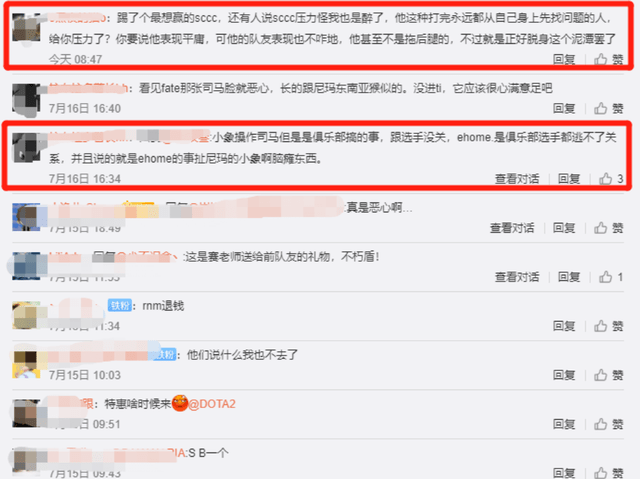The image size is (640, 479).
Task: Like the 他们说什么我也不去了 comment
Action: (608, 375)
